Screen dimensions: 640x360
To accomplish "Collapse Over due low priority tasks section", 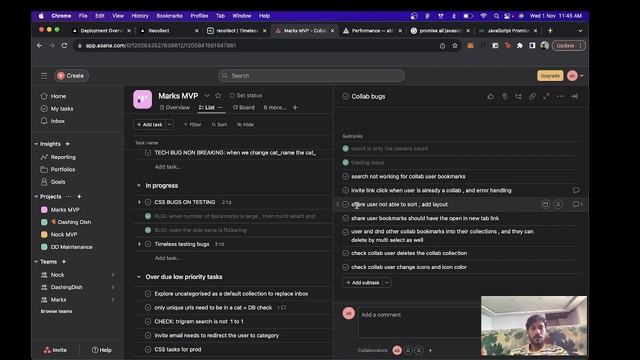I will pyautogui.click(x=139, y=277).
